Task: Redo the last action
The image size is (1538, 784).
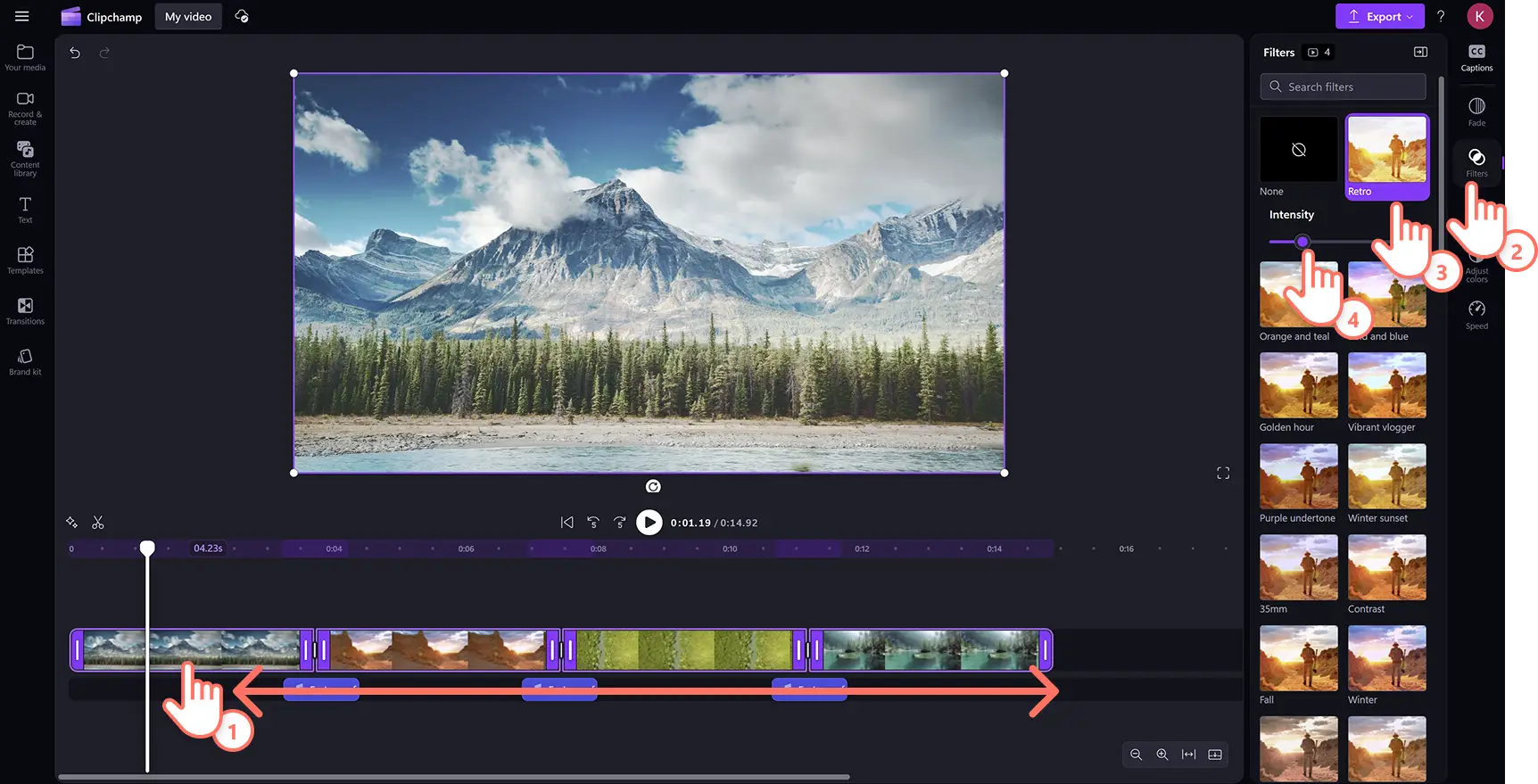Action: [x=104, y=53]
